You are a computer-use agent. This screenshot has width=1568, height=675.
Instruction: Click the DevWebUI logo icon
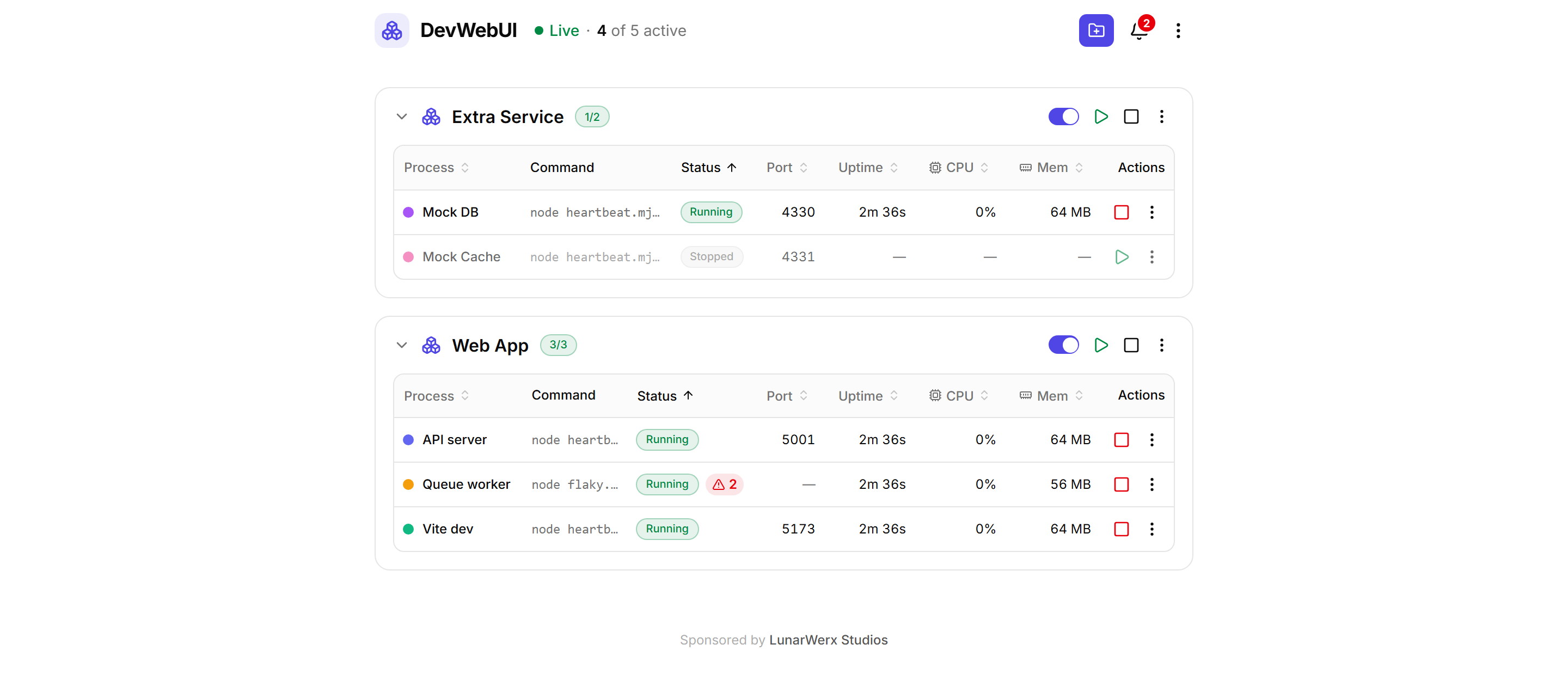pos(391,30)
